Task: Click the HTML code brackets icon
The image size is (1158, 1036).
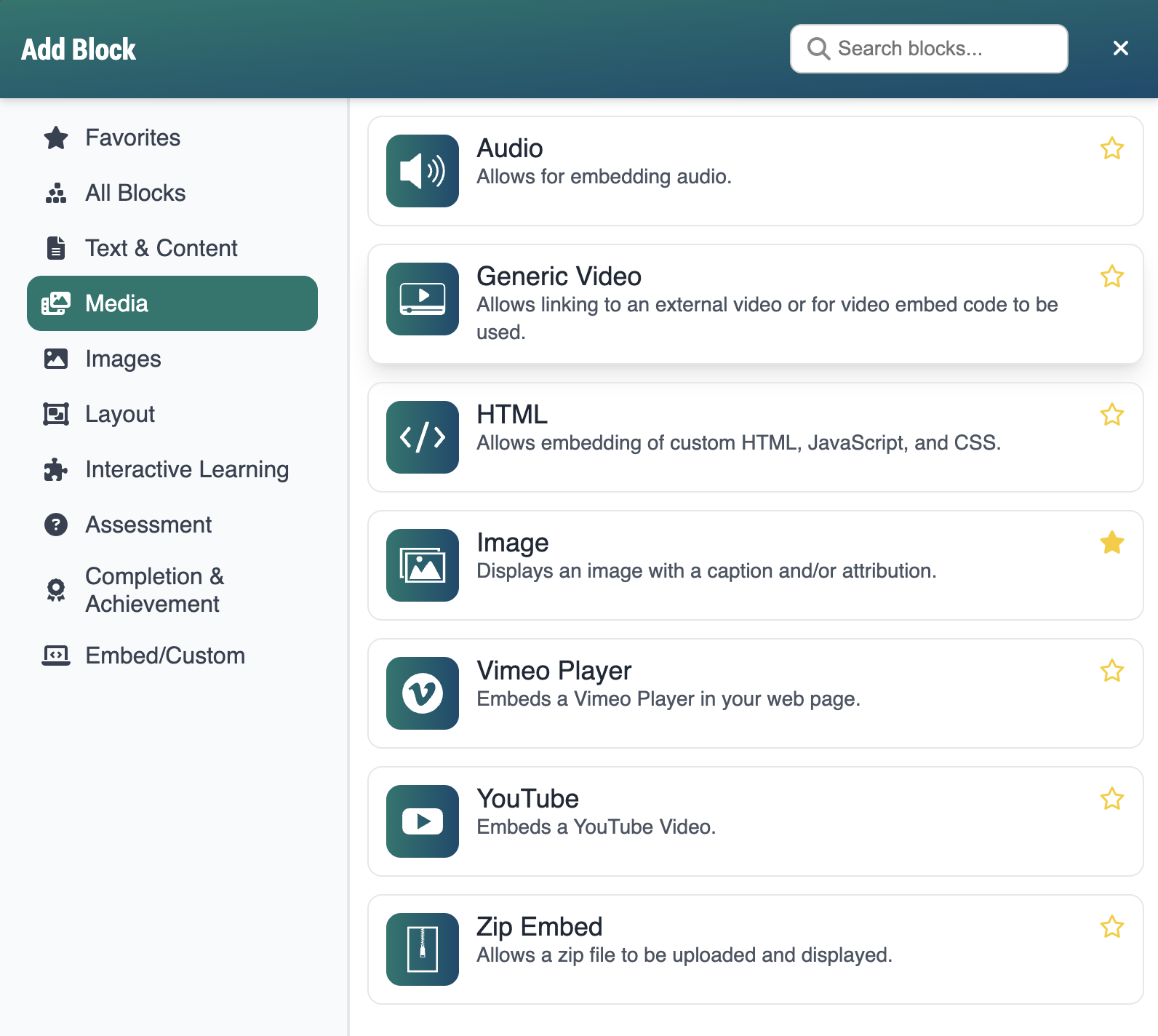Action: click(x=423, y=437)
